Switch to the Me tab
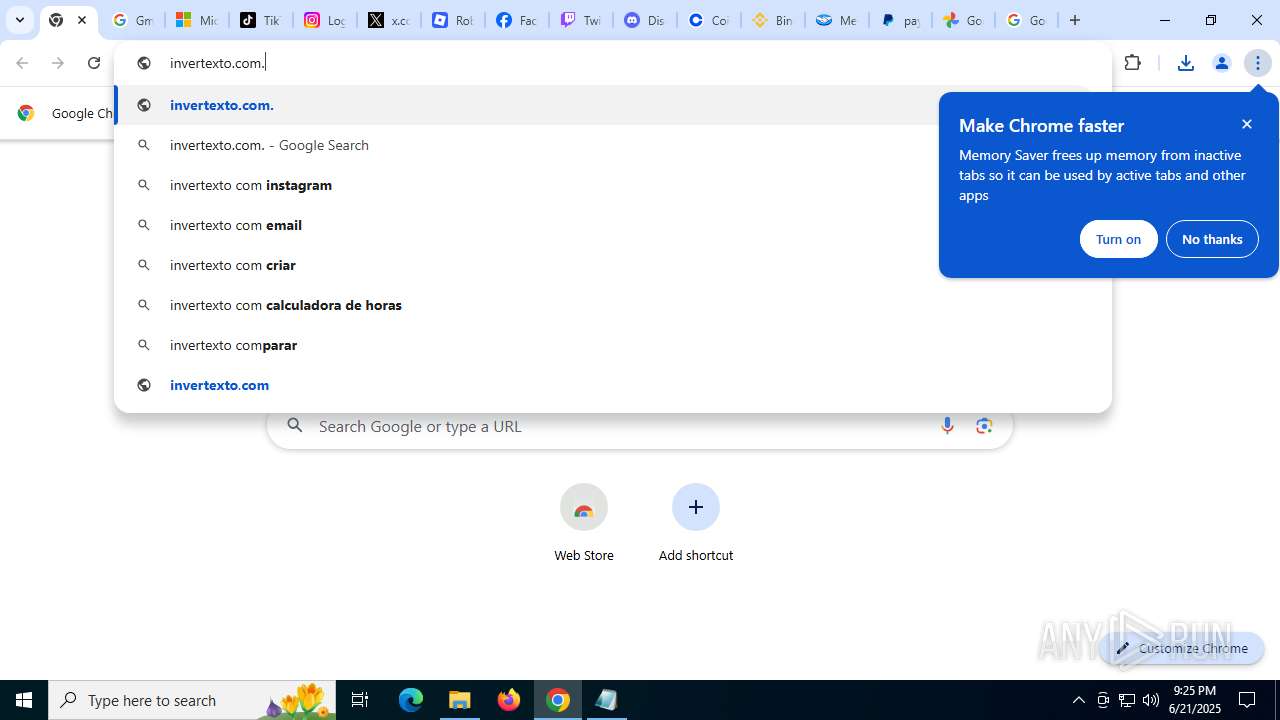 (836, 20)
